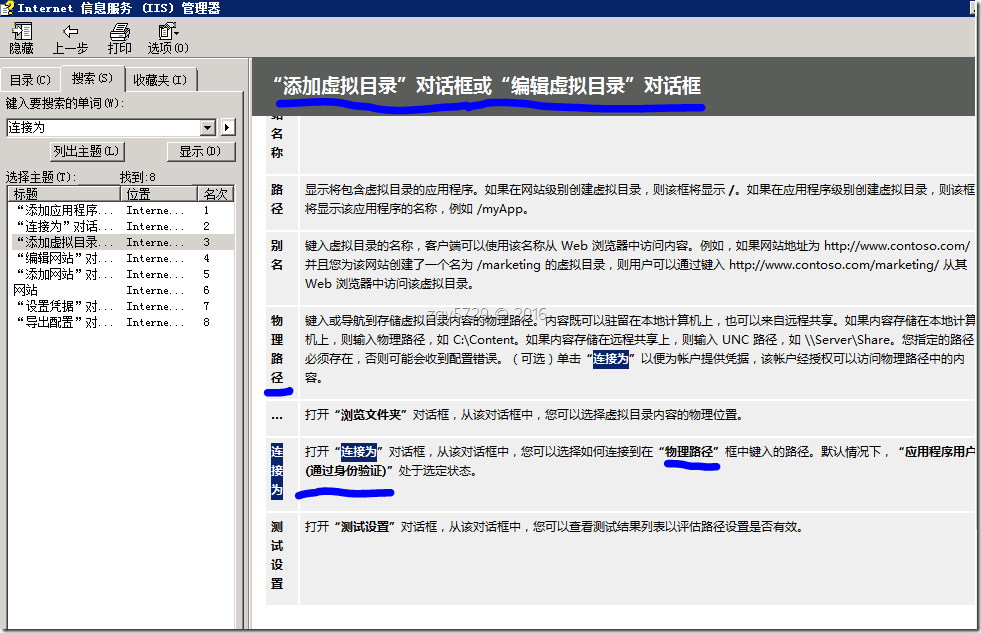The image size is (981, 633).
Task: Click the Print (打印) toolbar icon
Action: 119,38
